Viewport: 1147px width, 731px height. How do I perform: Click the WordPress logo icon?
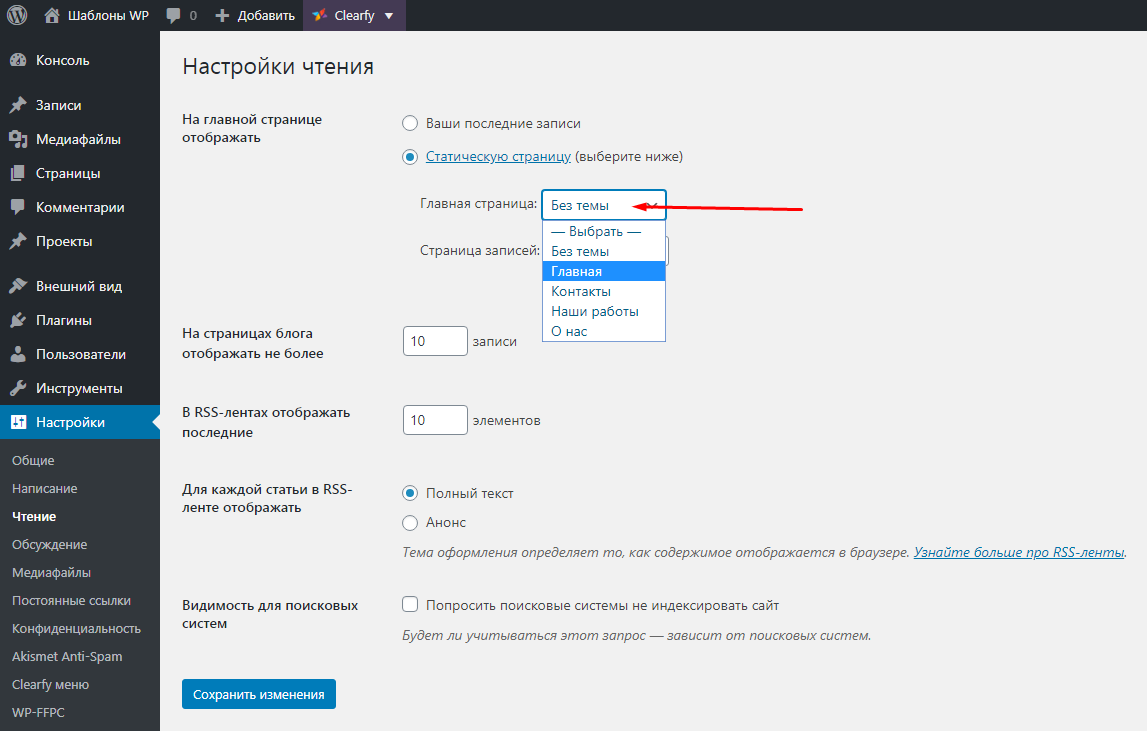pyautogui.click(x=17, y=15)
